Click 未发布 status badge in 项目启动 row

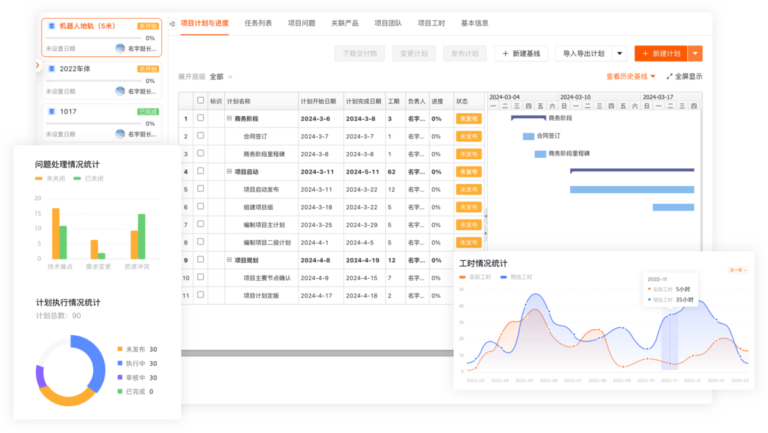coord(468,171)
